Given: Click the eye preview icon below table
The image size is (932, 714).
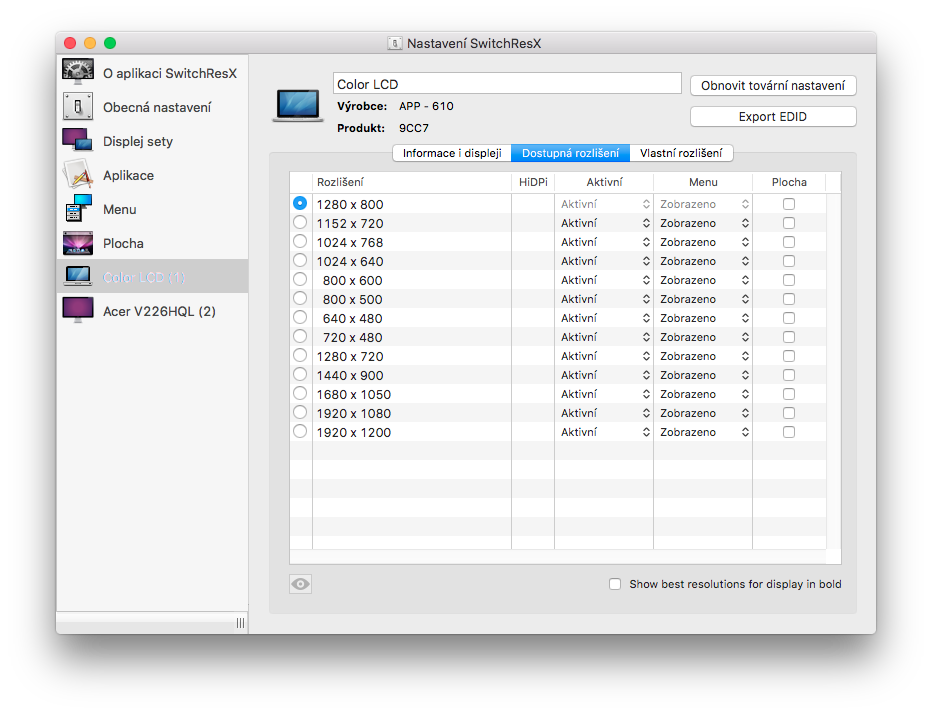Looking at the screenshot, I should (x=301, y=584).
